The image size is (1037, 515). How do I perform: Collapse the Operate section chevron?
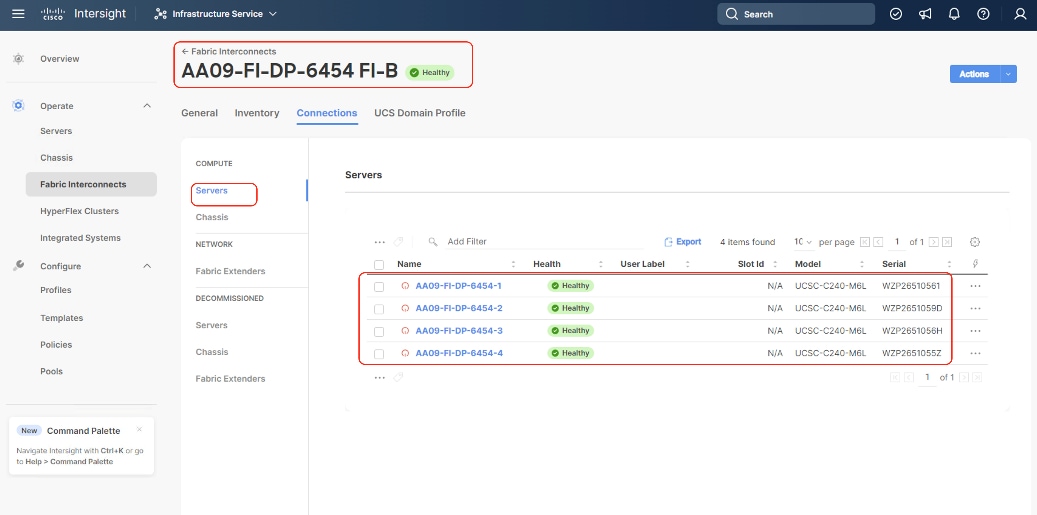(147, 106)
